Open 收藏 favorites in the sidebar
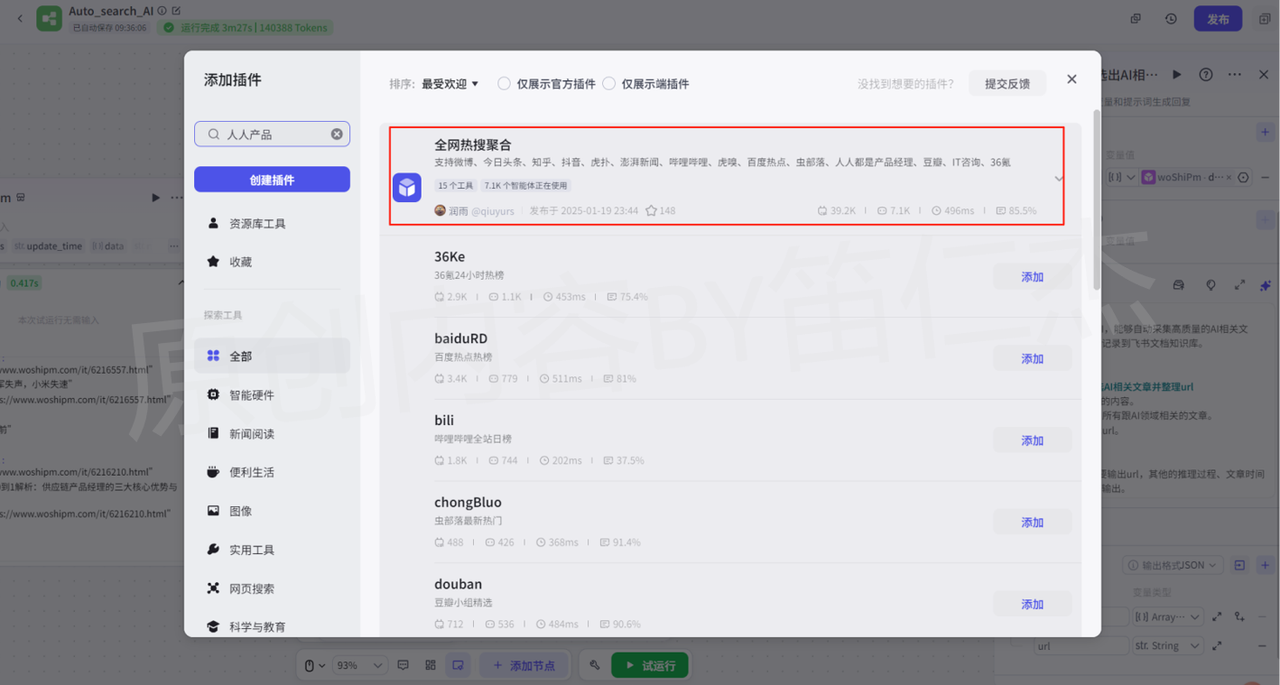 (x=272, y=262)
